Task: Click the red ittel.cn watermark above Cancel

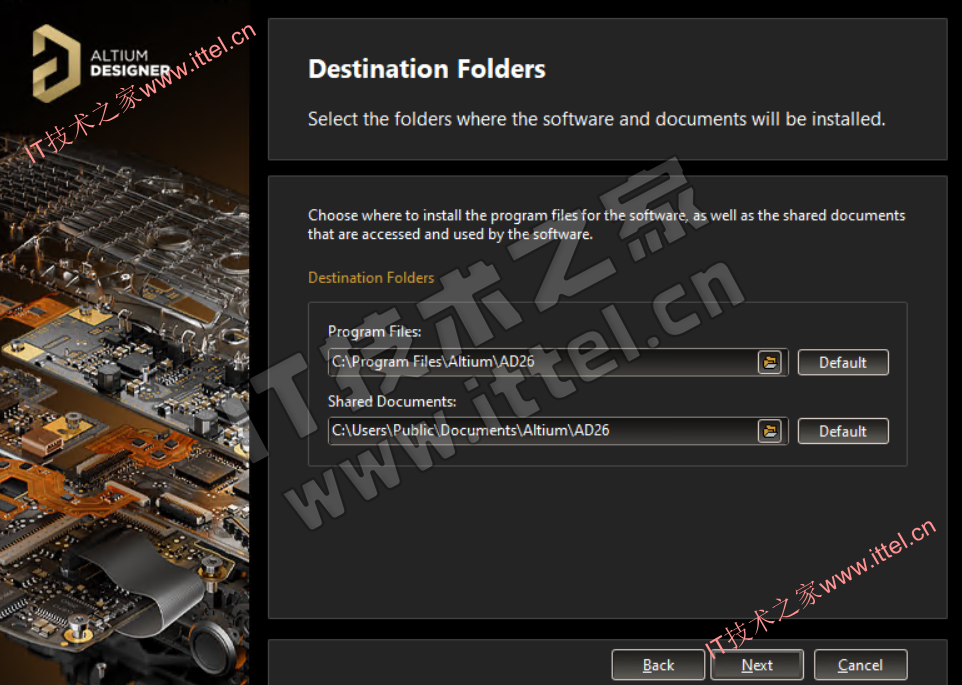Action: [x=820, y=589]
